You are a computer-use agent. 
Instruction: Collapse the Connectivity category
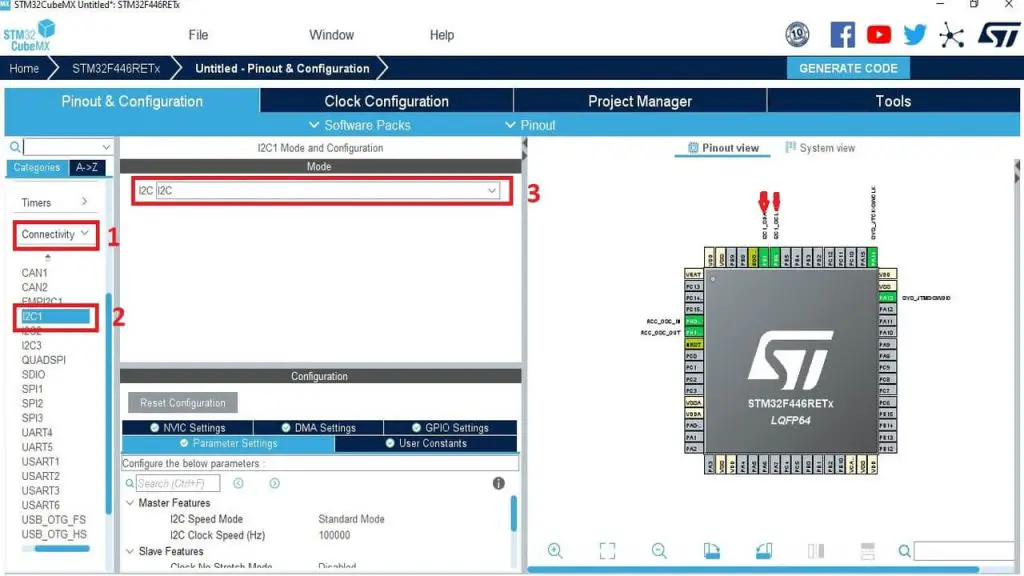[55, 234]
